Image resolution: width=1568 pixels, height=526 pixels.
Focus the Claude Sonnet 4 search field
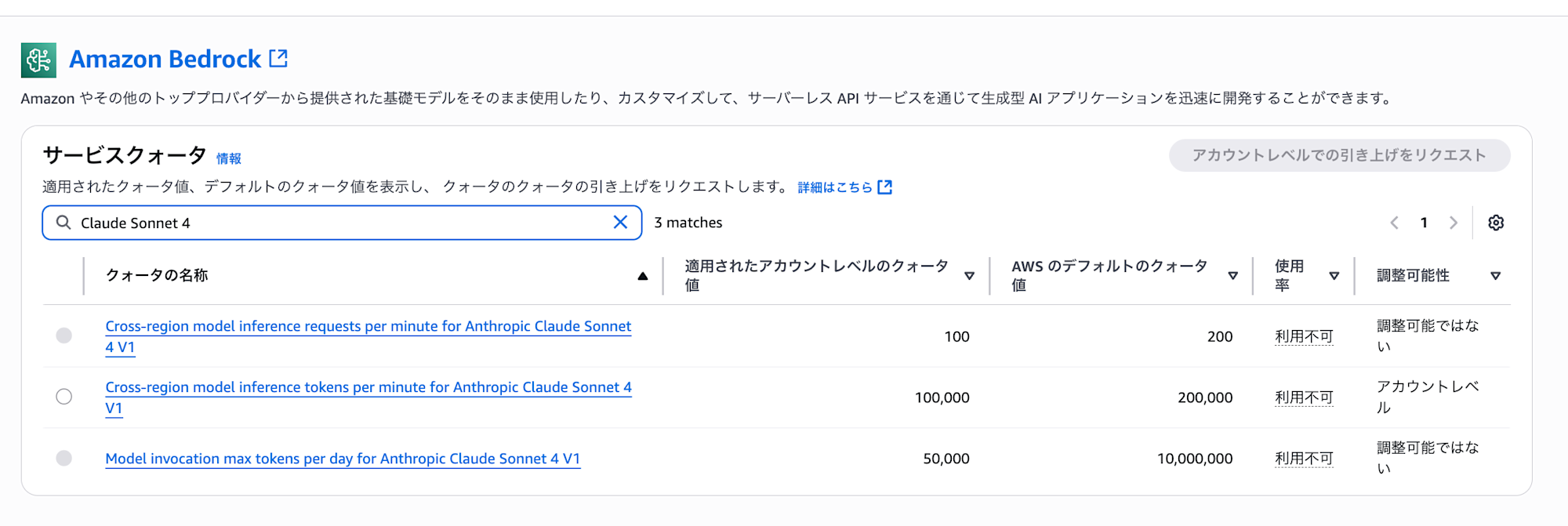(342, 223)
